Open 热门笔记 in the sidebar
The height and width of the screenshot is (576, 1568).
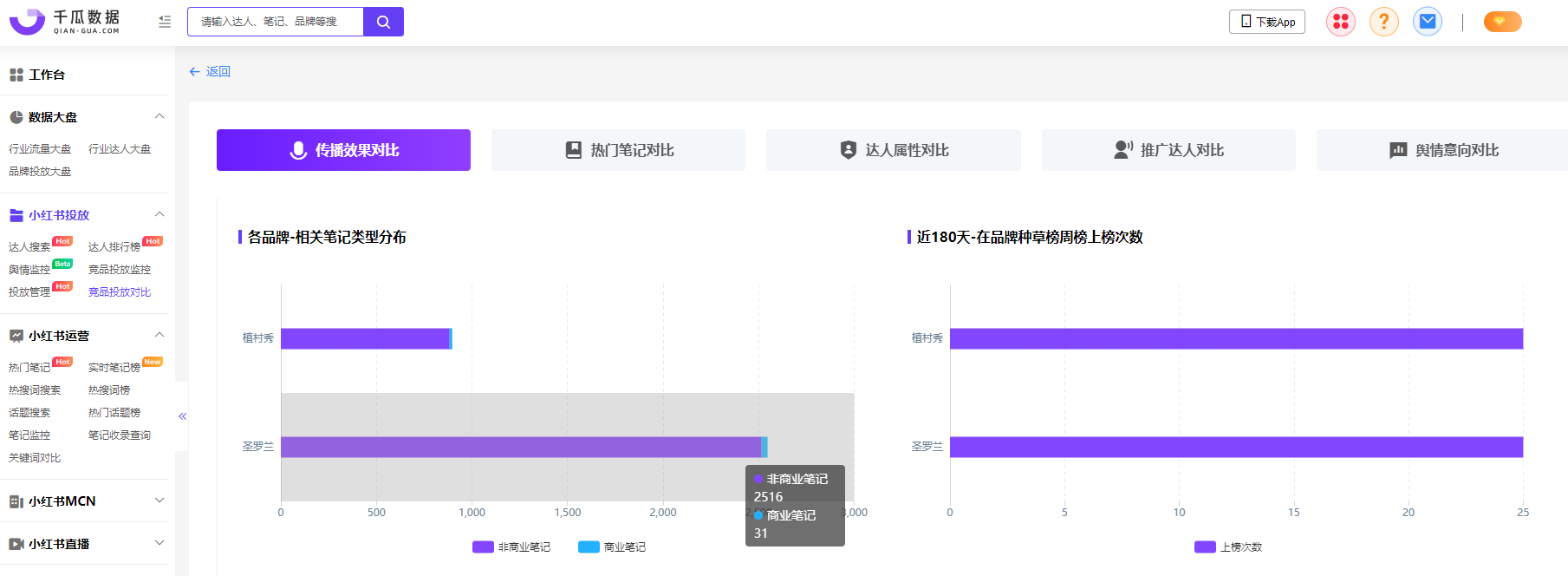click(x=29, y=368)
